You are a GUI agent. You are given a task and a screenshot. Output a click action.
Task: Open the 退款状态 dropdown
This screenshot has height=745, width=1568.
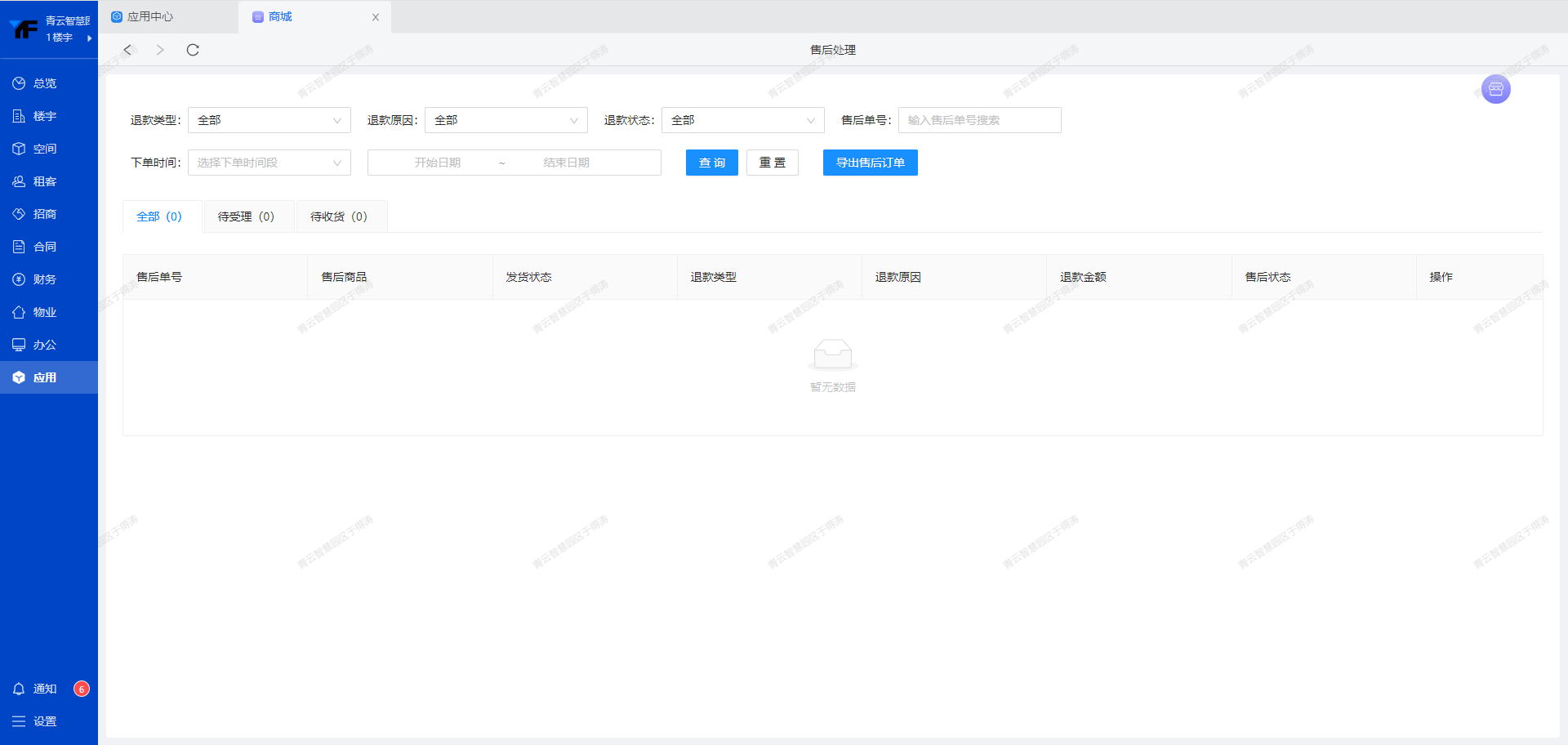click(x=742, y=120)
